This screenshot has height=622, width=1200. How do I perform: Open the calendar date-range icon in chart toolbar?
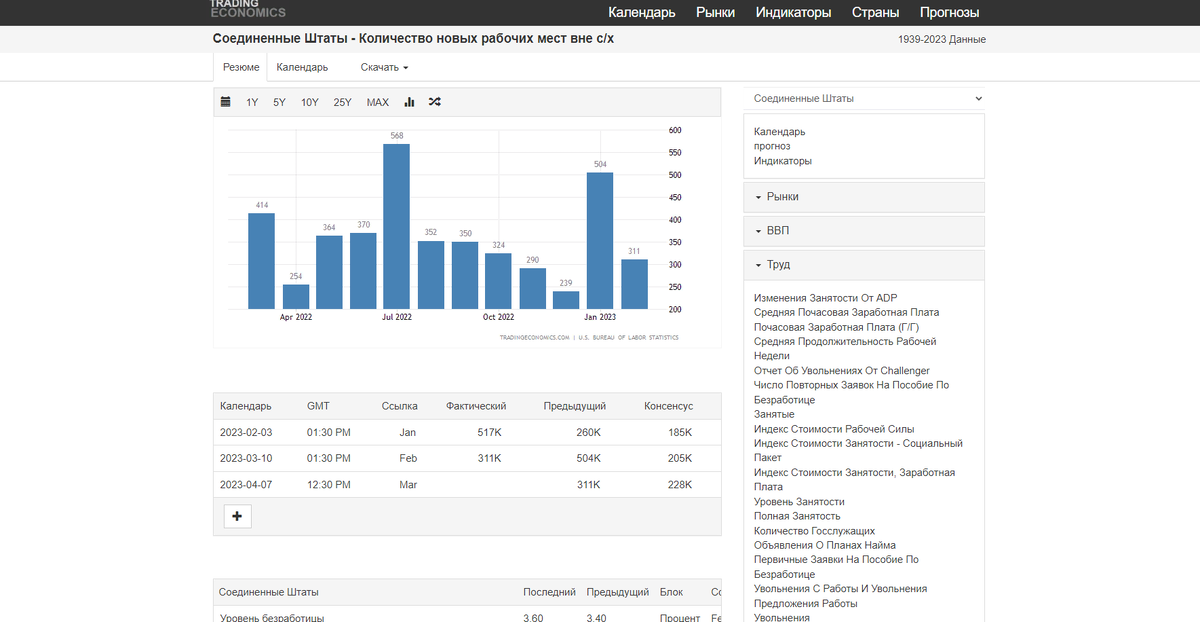[x=226, y=102]
